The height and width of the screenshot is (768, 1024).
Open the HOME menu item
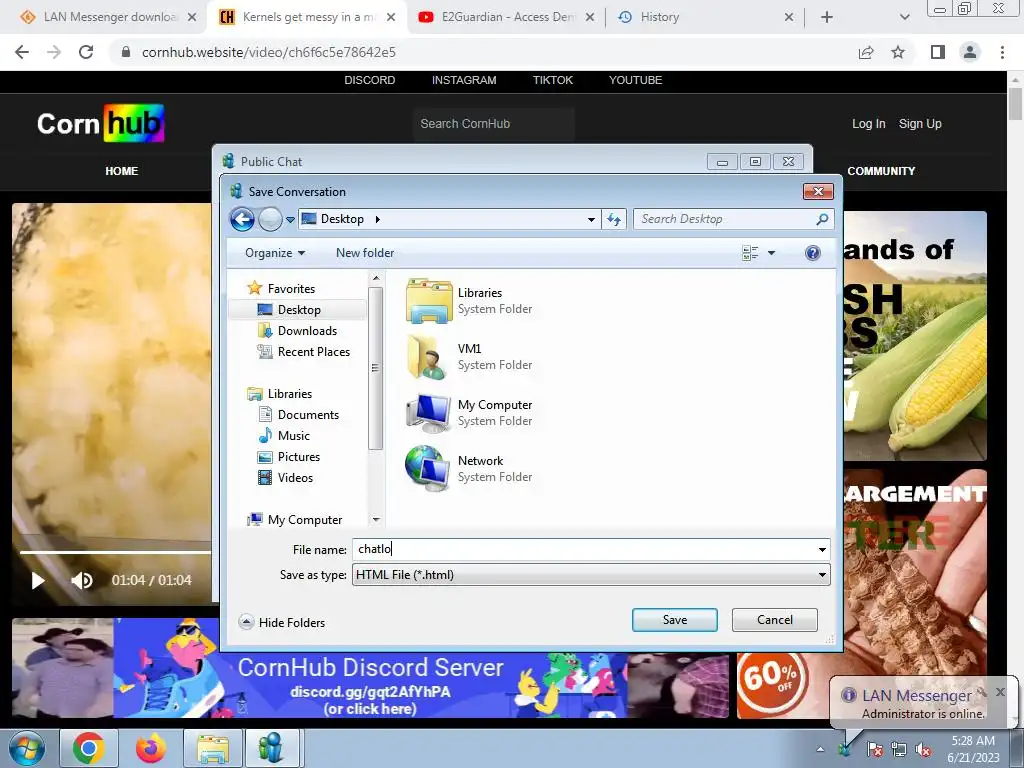121,171
